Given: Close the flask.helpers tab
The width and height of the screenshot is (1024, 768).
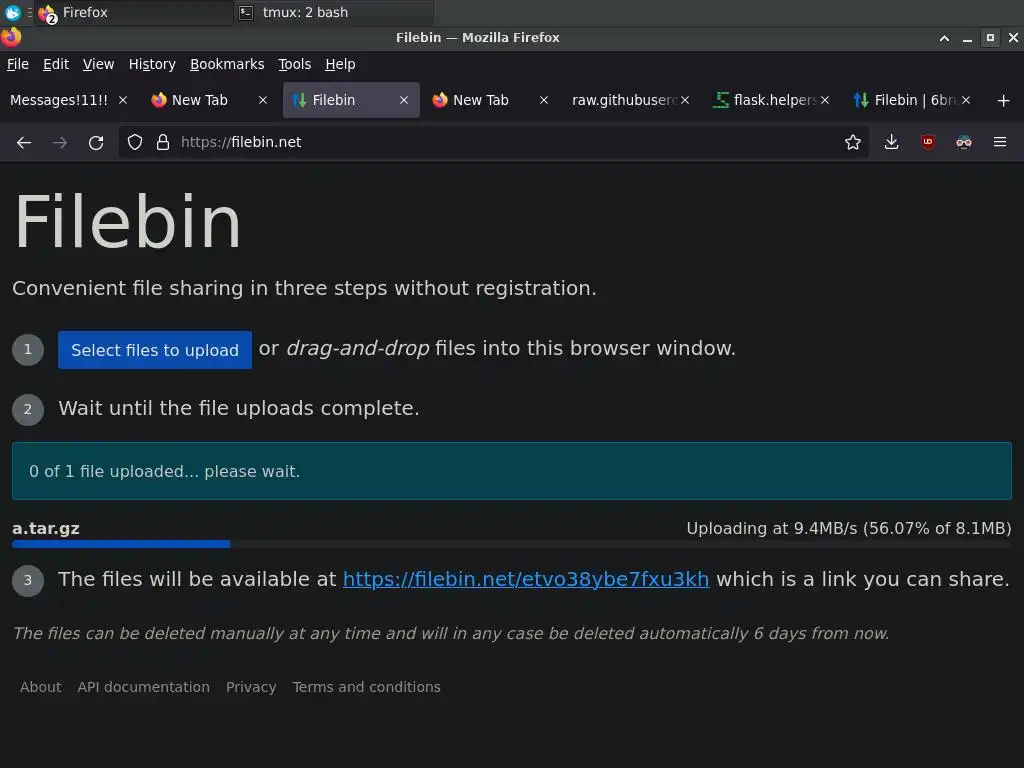Looking at the screenshot, I should click(825, 100).
